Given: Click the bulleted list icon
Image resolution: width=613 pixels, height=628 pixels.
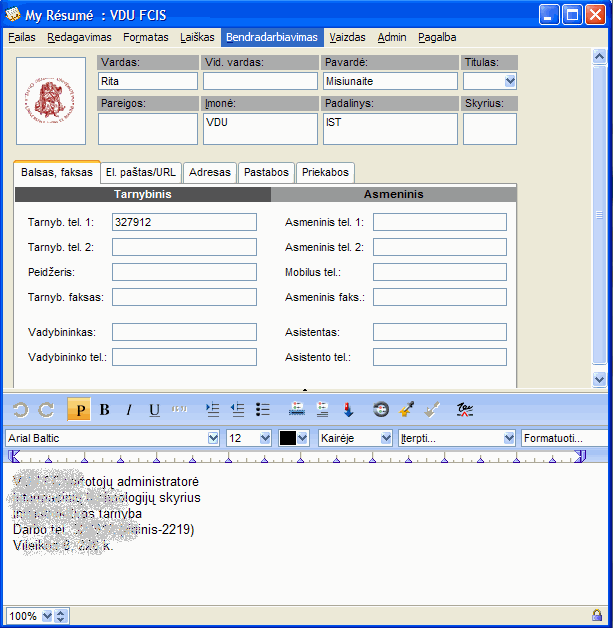Looking at the screenshot, I should [x=263, y=410].
